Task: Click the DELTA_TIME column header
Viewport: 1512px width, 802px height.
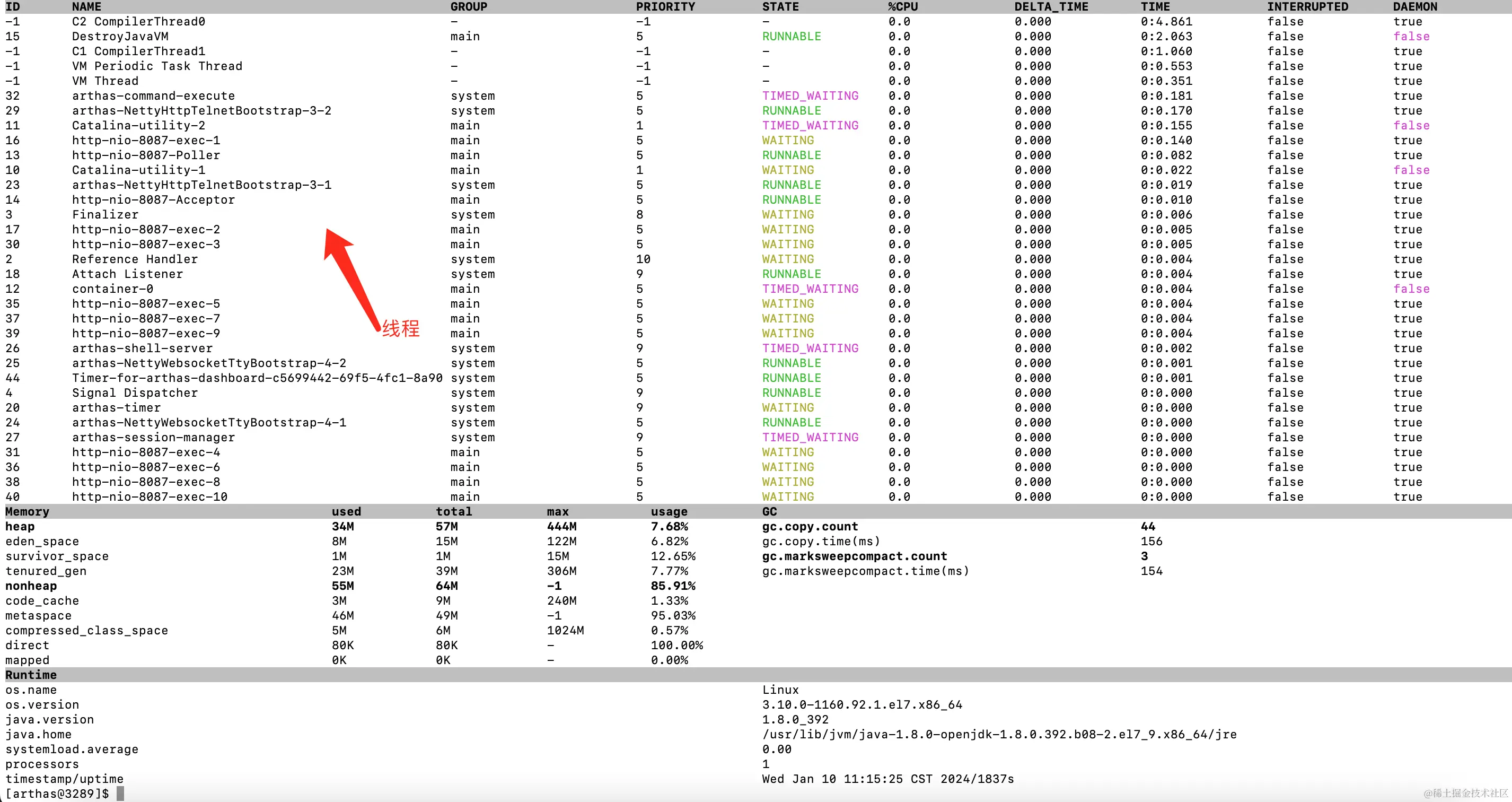Action: (1051, 6)
